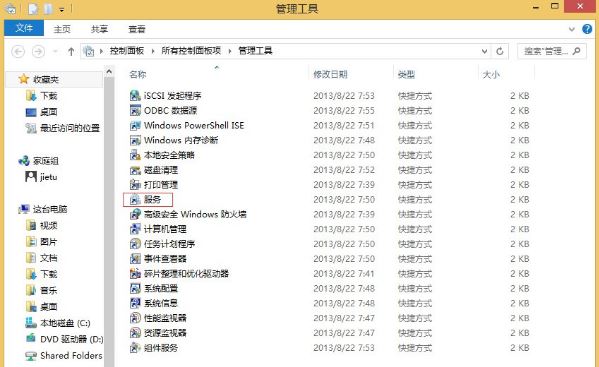The height and width of the screenshot is (367, 599).
Task: Open the help question mark icon
Action: click(x=587, y=29)
